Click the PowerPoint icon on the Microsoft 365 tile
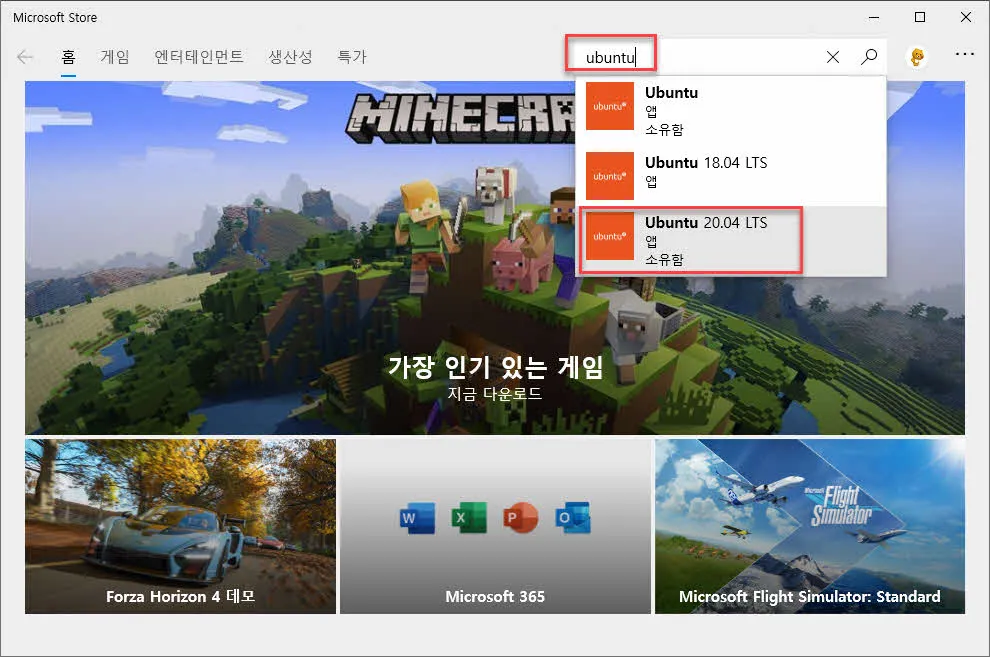 (x=520, y=518)
